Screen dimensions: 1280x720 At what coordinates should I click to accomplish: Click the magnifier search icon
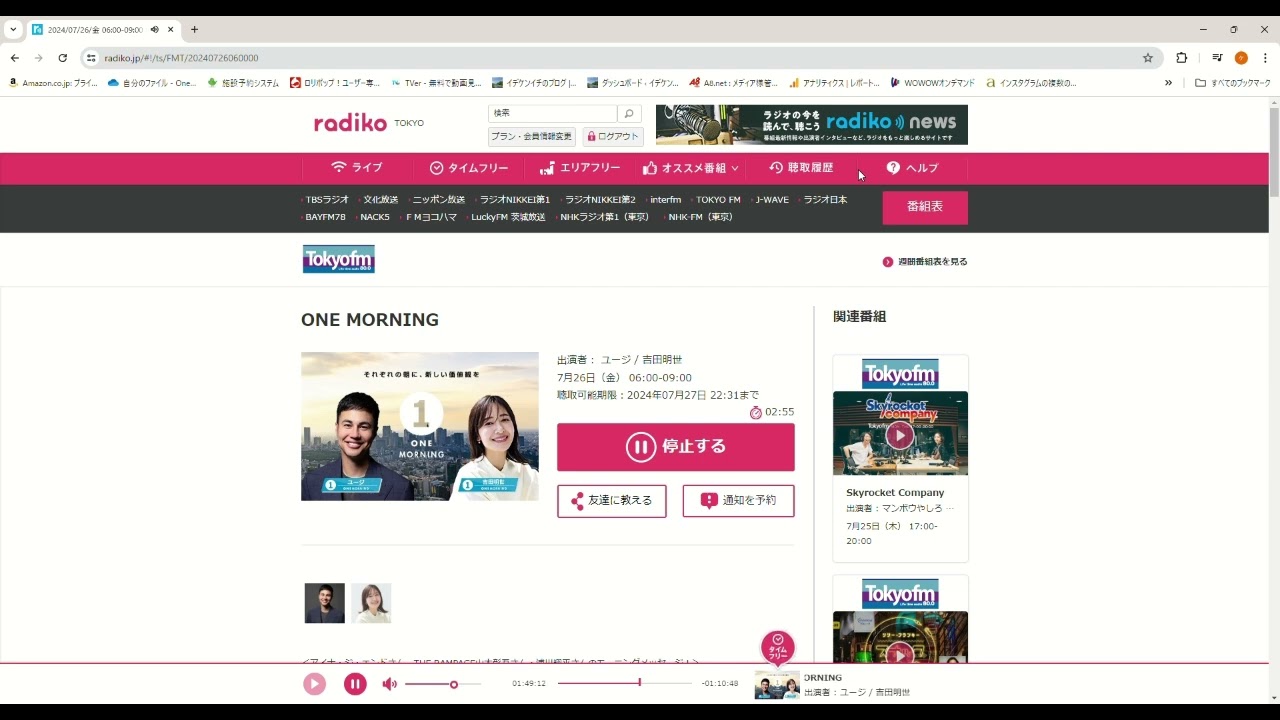[x=629, y=114]
